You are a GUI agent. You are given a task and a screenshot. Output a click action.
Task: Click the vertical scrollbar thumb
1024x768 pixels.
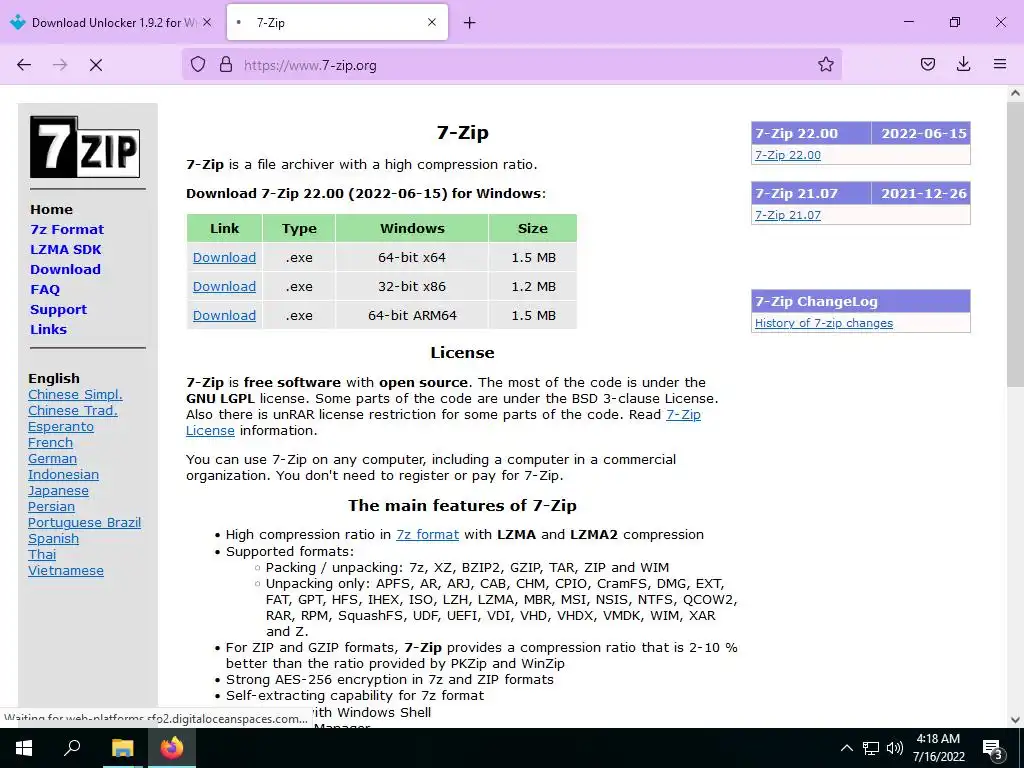(x=1015, y=245)
